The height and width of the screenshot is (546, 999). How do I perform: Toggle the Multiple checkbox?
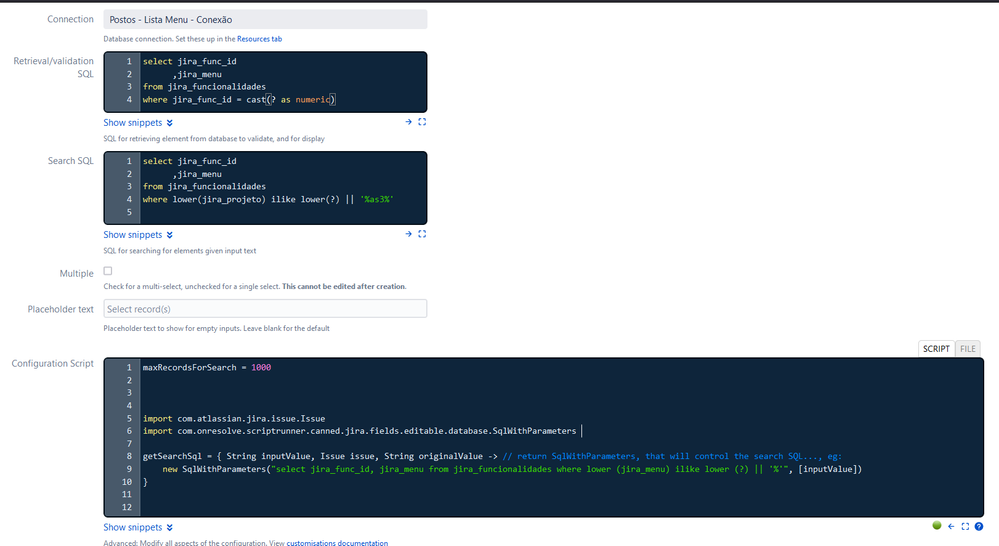tap(108, 271)
